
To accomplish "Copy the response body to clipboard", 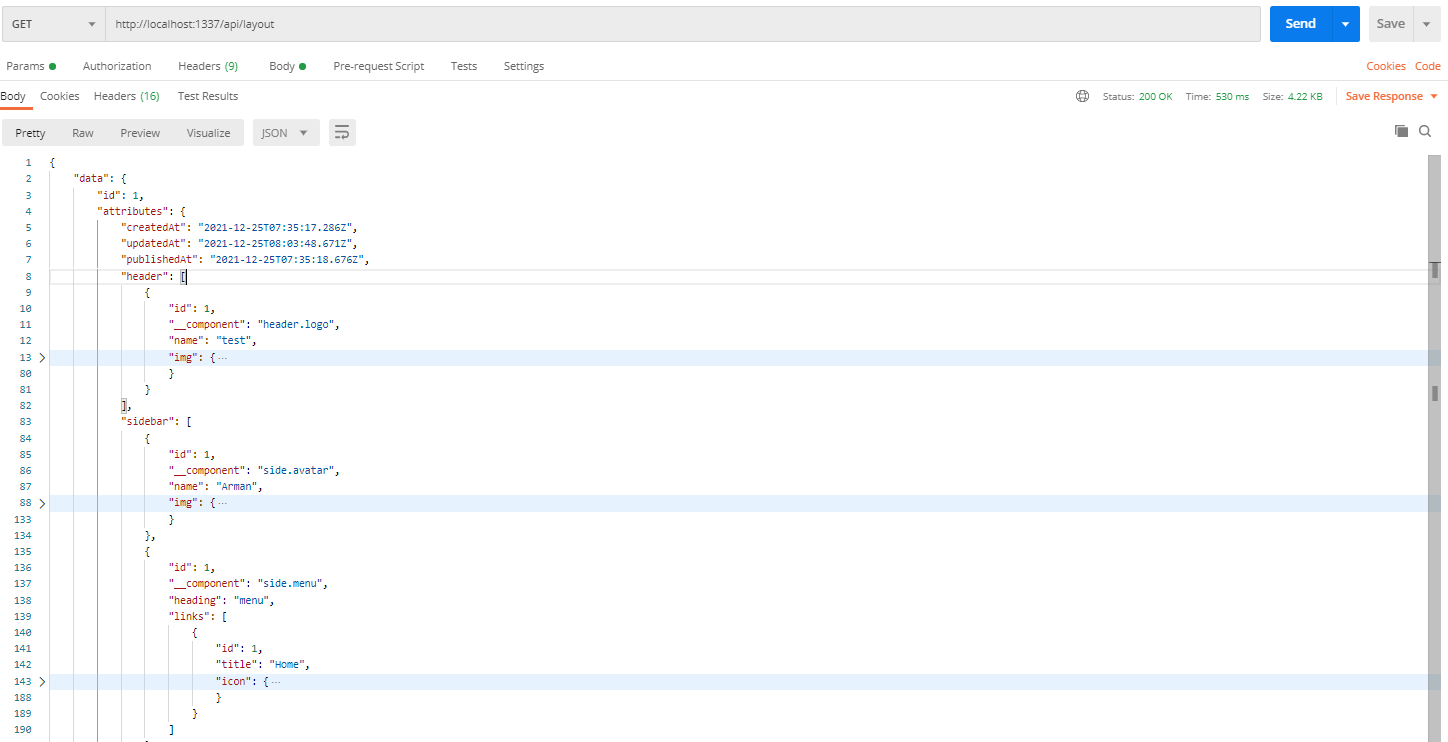I will pos(1402,131).
